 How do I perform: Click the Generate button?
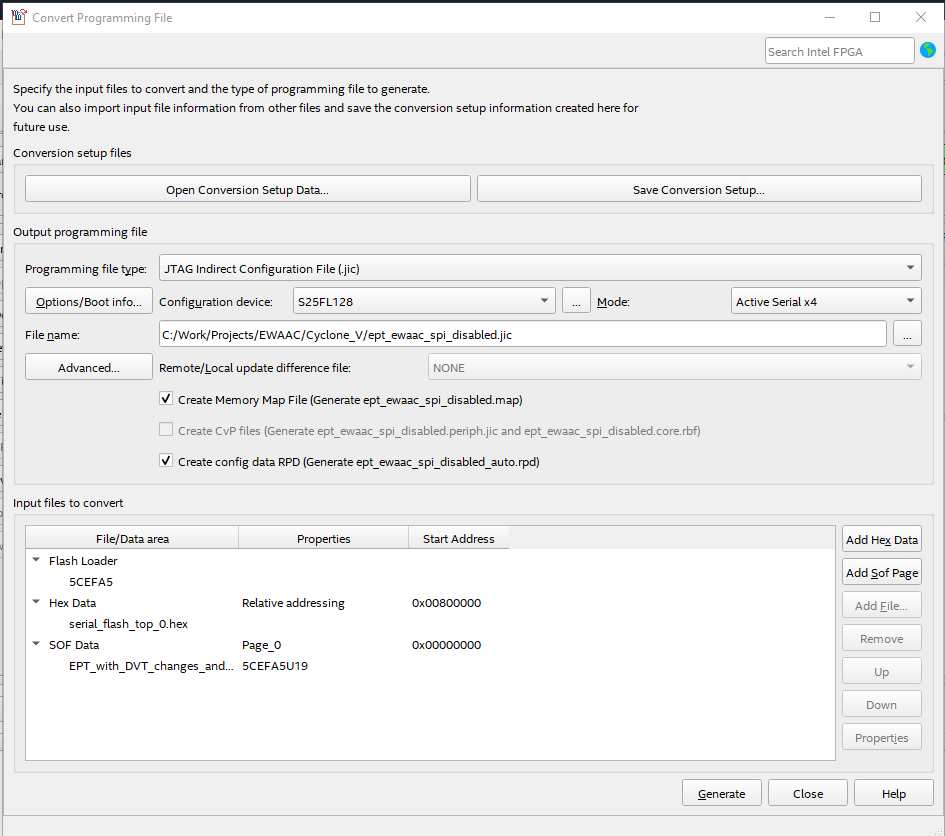pyautogui.click(x=721, y=794)
